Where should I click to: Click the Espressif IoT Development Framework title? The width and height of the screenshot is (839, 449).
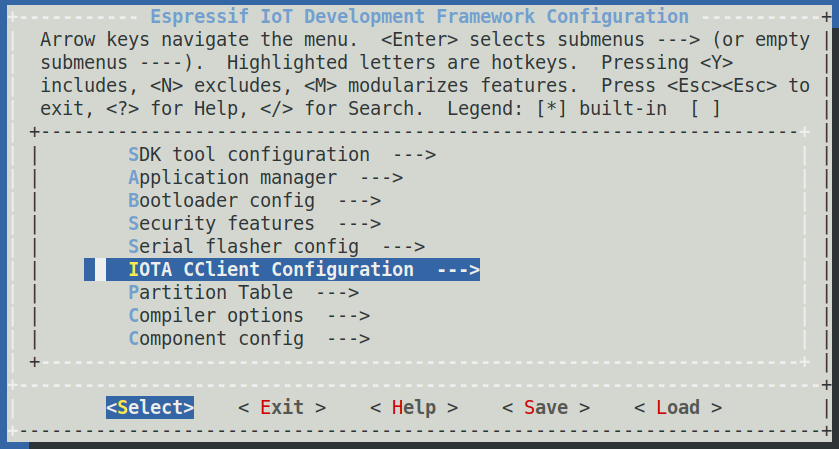pyautogui.click(x=420, y=17)
